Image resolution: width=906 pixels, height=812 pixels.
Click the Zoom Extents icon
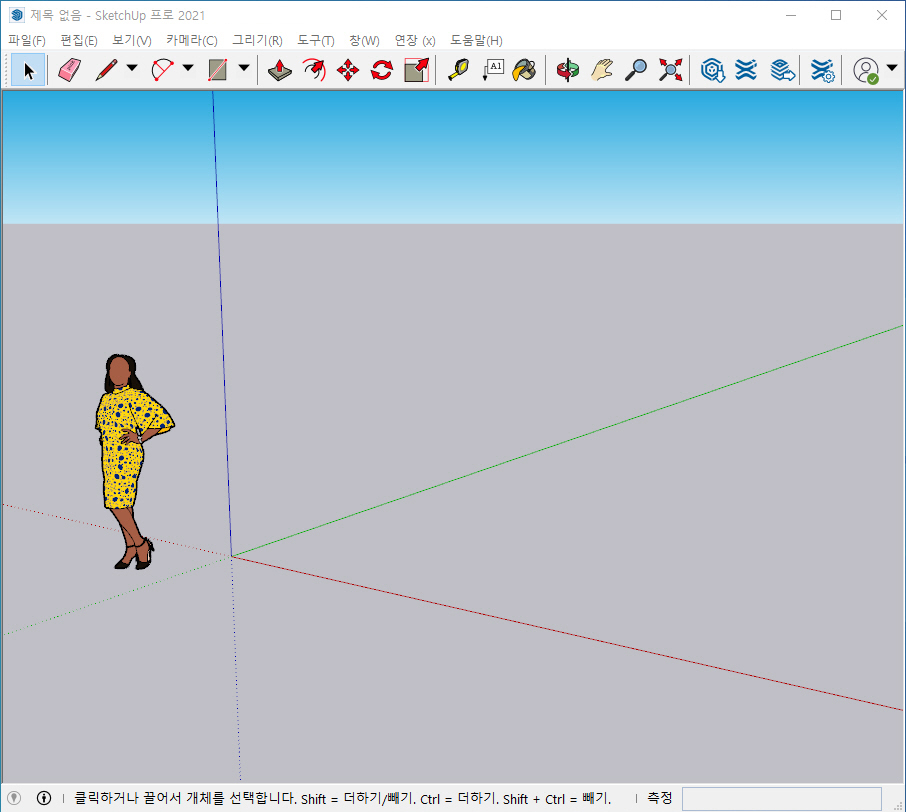[670, 70]
